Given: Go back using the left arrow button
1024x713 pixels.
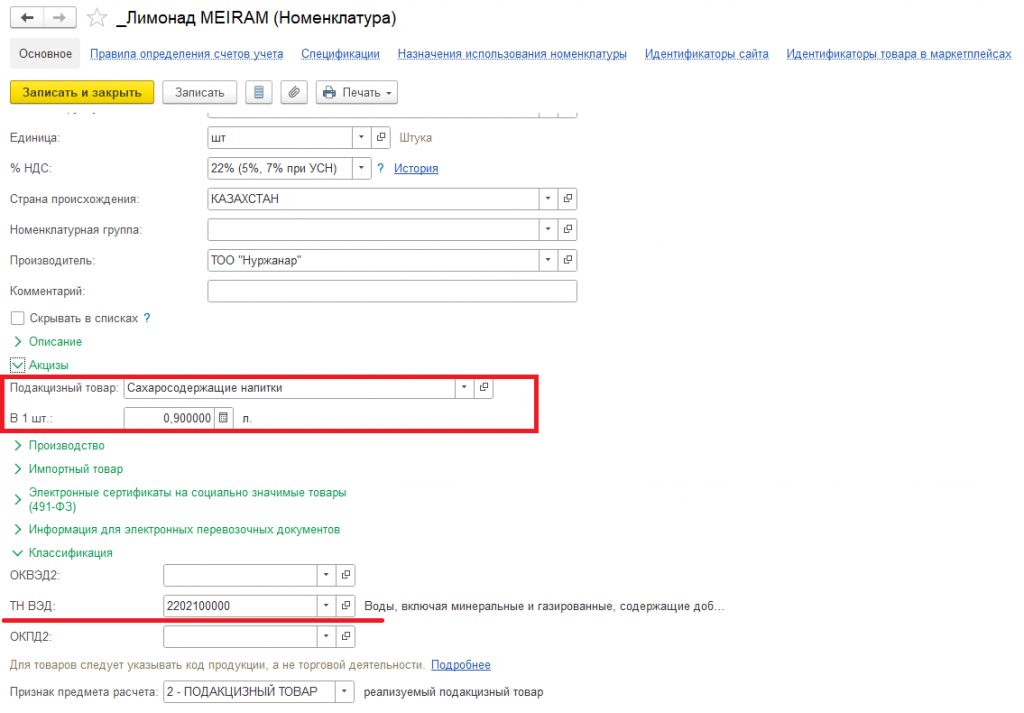Looking at the screenshot, I should point(27,18).
